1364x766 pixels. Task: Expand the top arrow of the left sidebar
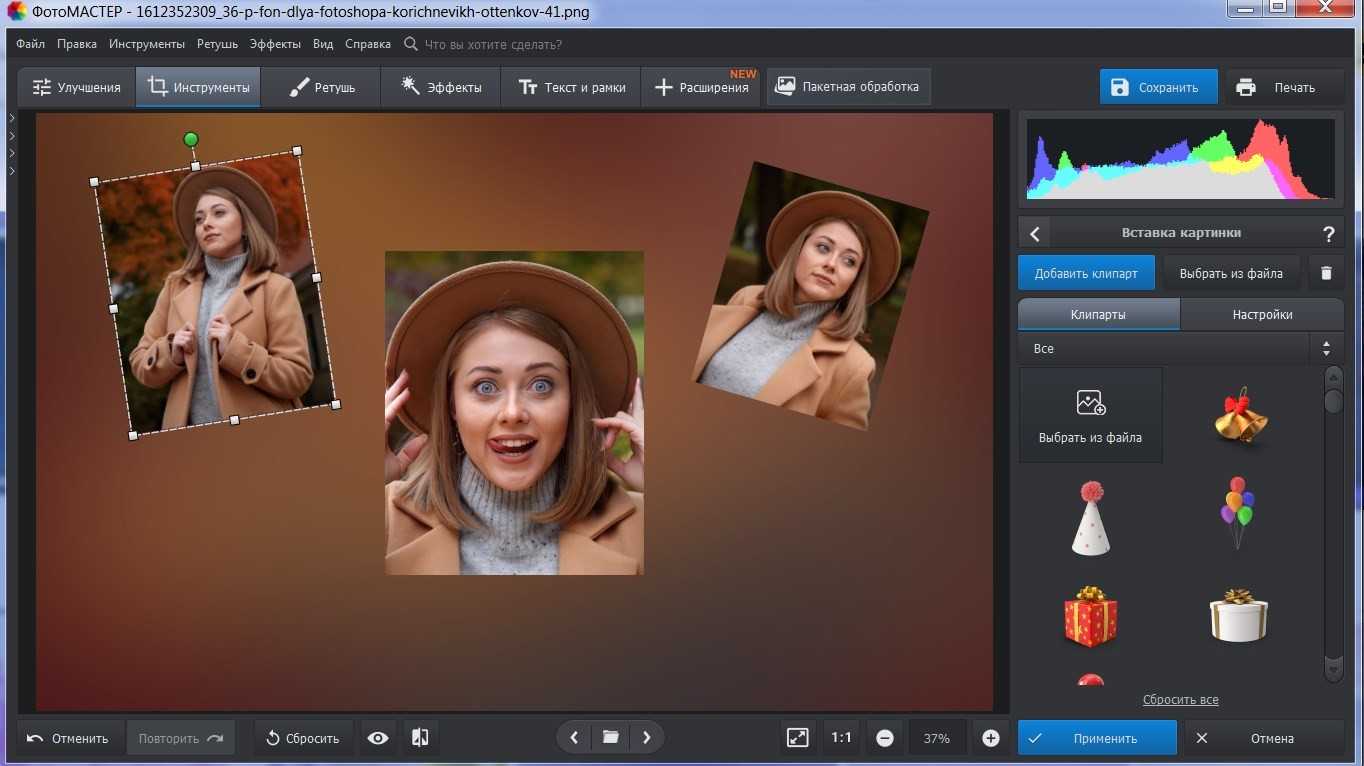coord(12,118)
